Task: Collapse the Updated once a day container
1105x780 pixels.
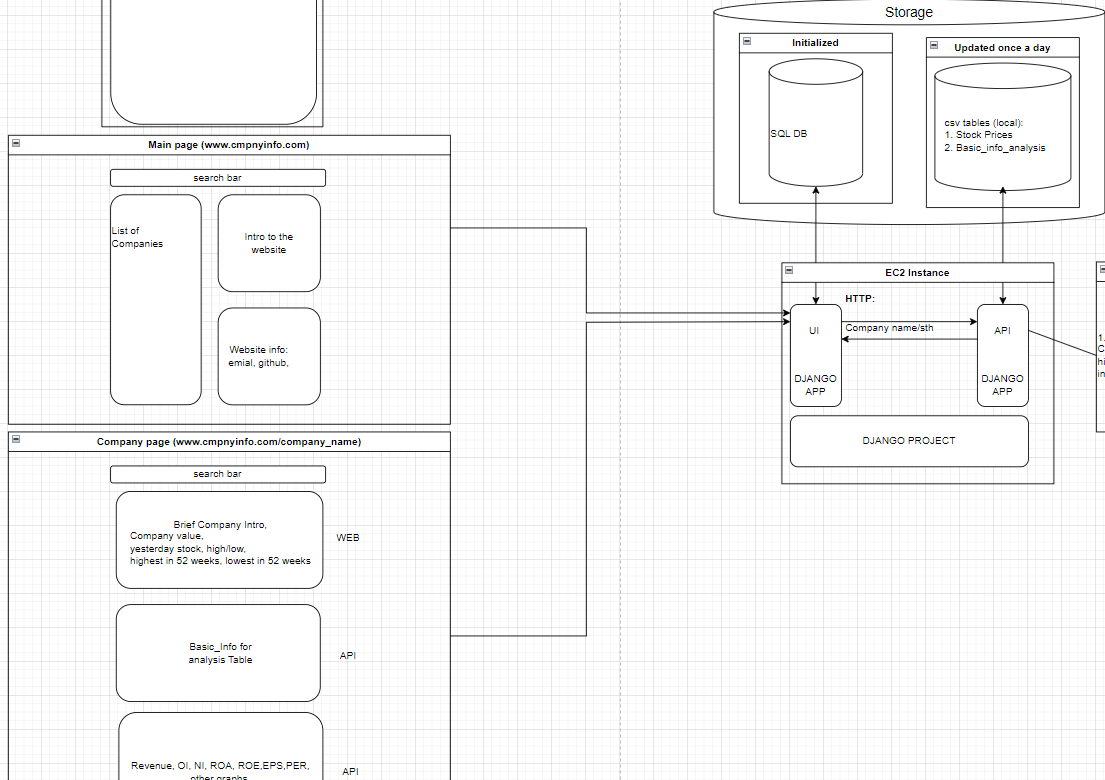Action: click(x=934, y=45)
